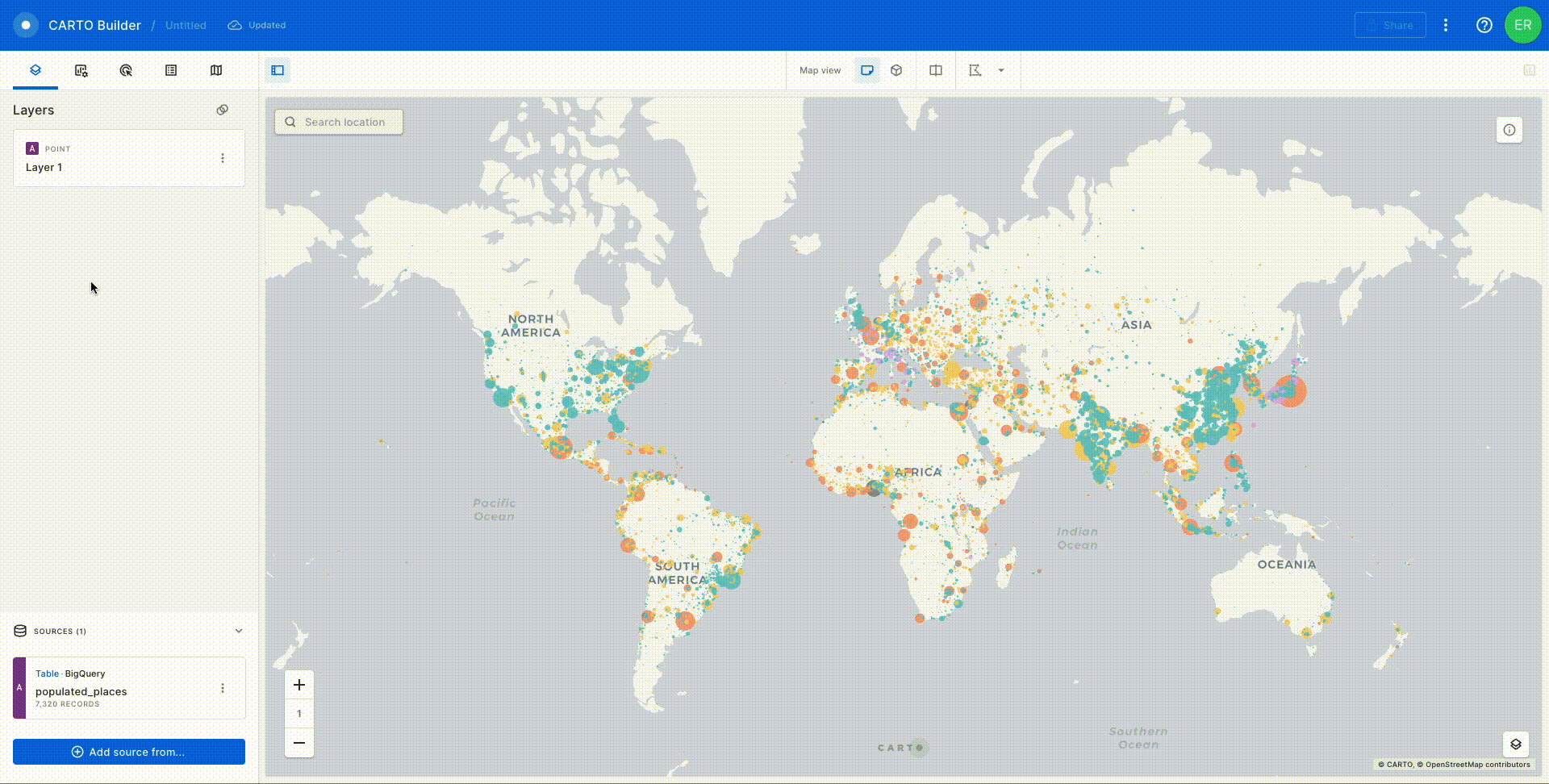Zoom in on the map
The height and width of the screenshot is (784, 1549).
click(299, 685)
